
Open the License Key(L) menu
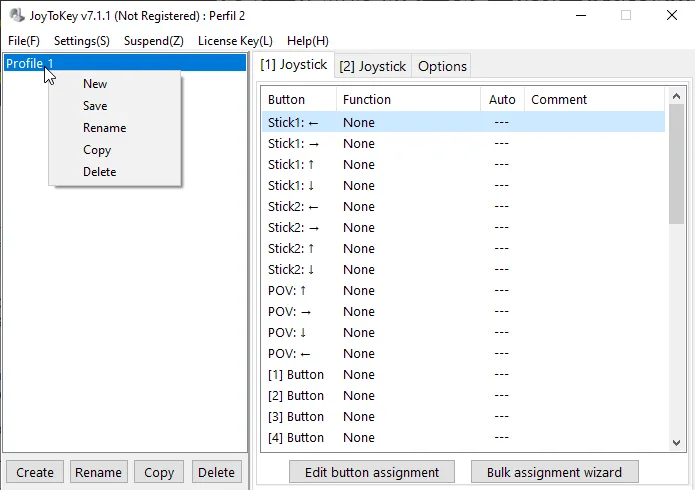tap(235, 41)
